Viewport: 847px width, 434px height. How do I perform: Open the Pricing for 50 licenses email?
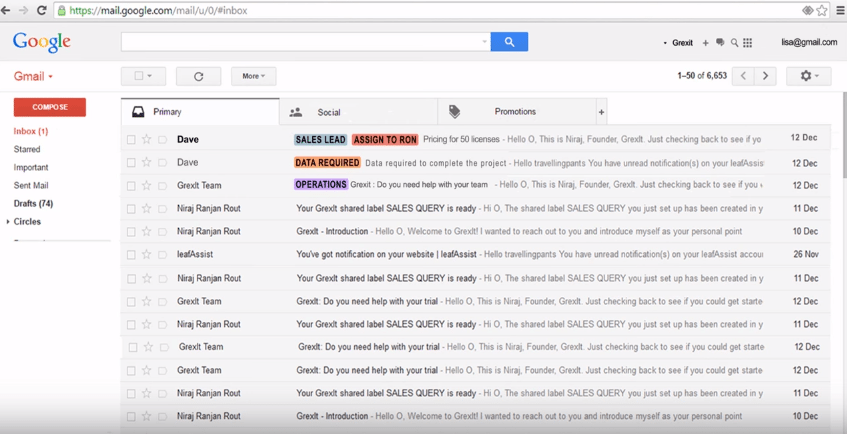point(461,139)
